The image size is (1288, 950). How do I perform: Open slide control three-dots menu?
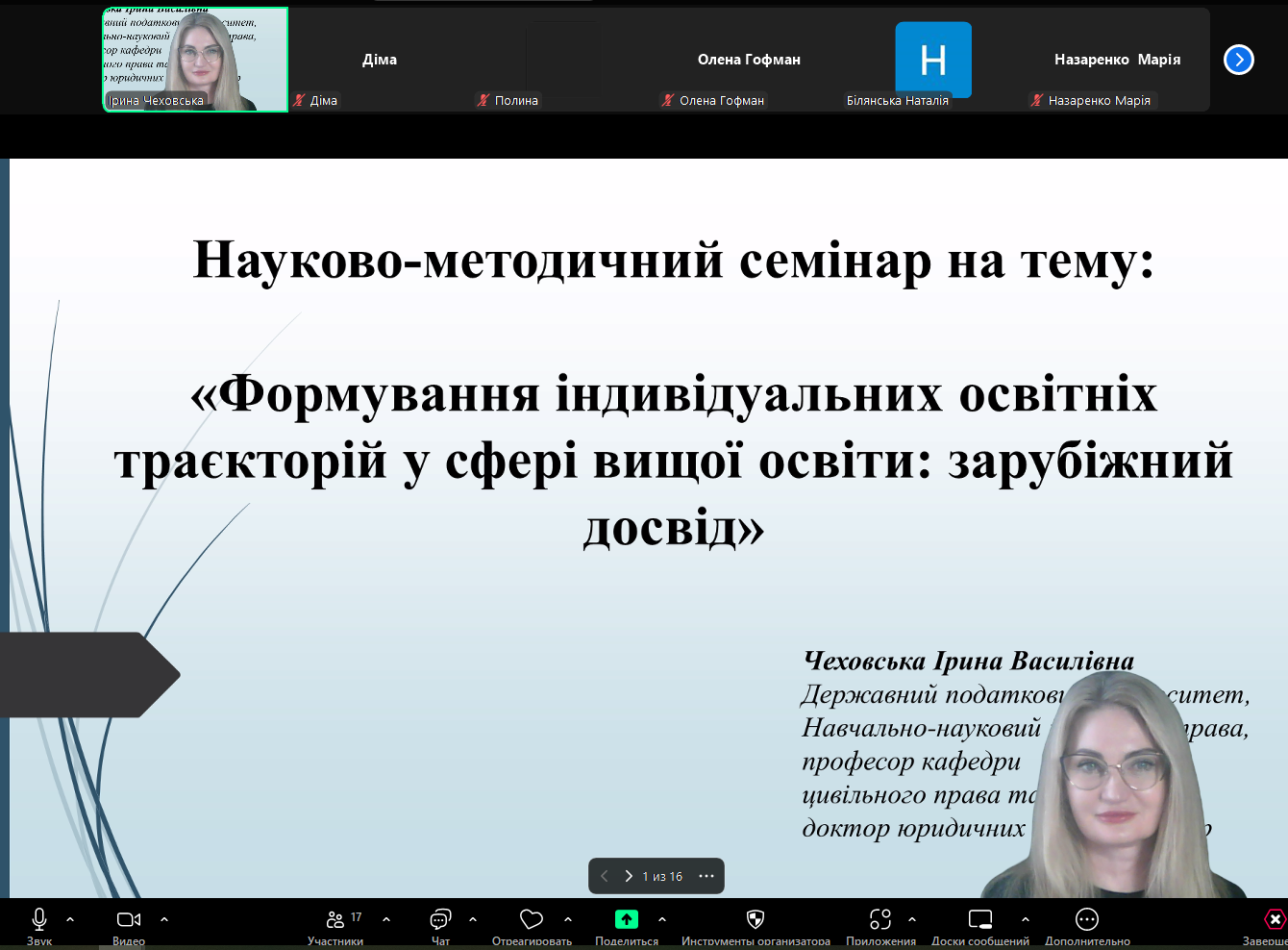tap(706, 876)
